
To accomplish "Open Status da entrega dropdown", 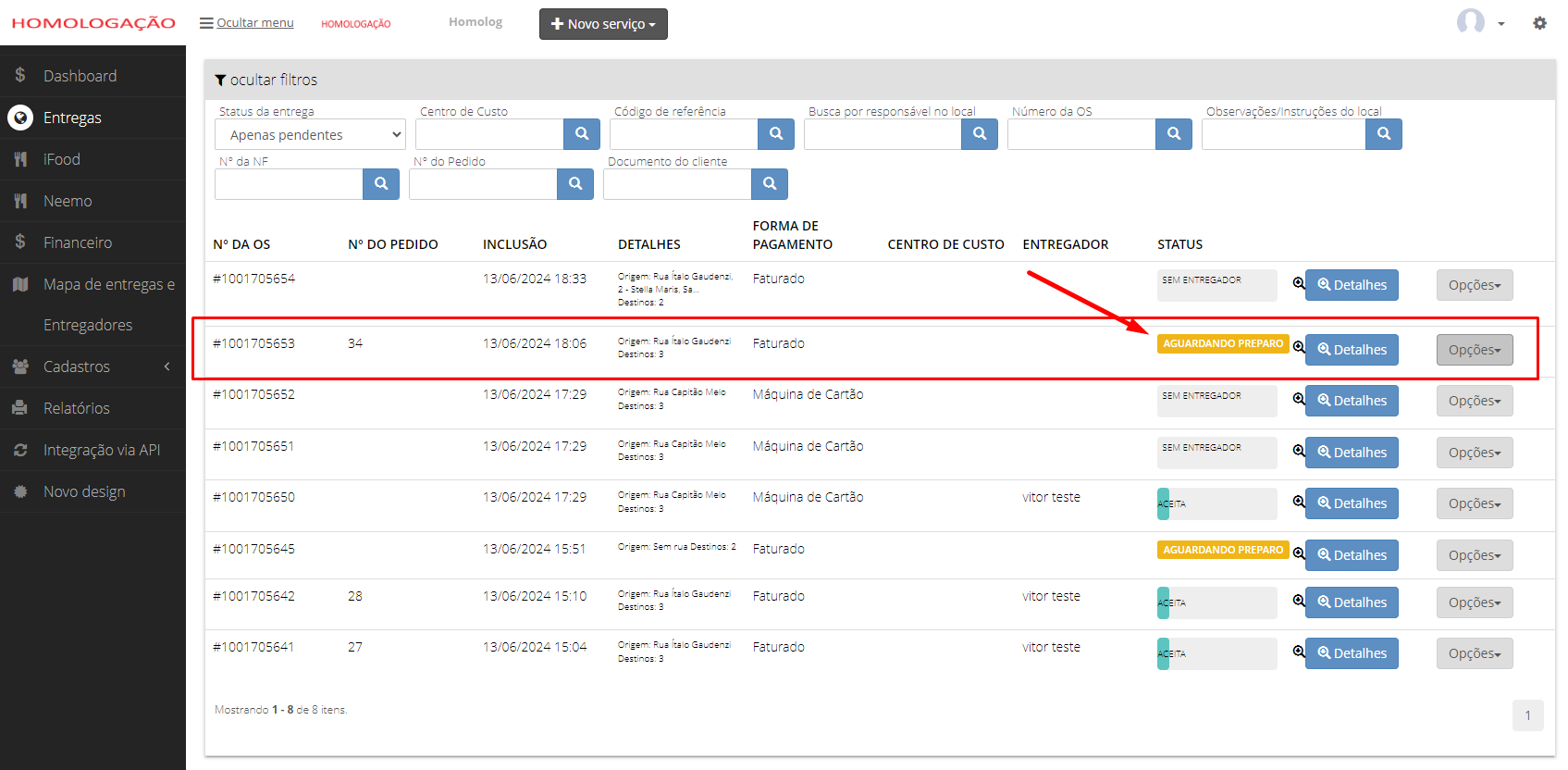I will [x=310, y=134].
